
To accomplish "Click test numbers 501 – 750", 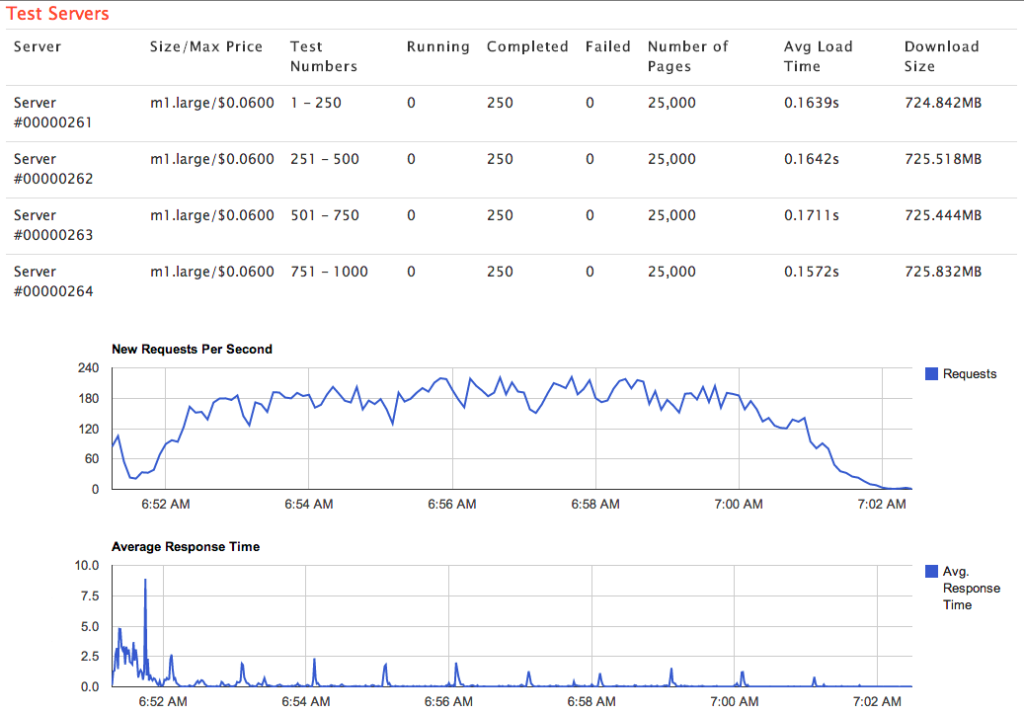I will pos(325,215).
